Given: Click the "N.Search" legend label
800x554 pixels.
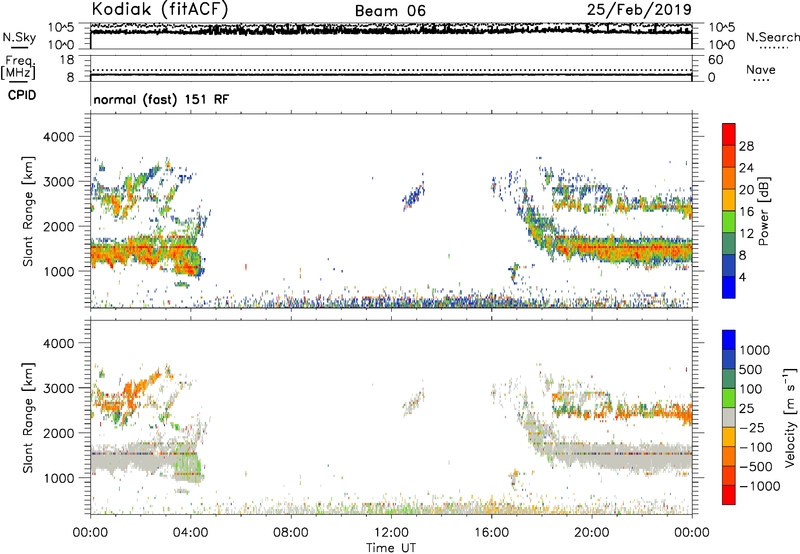Looking at the screenshot, I should [773, 37].
